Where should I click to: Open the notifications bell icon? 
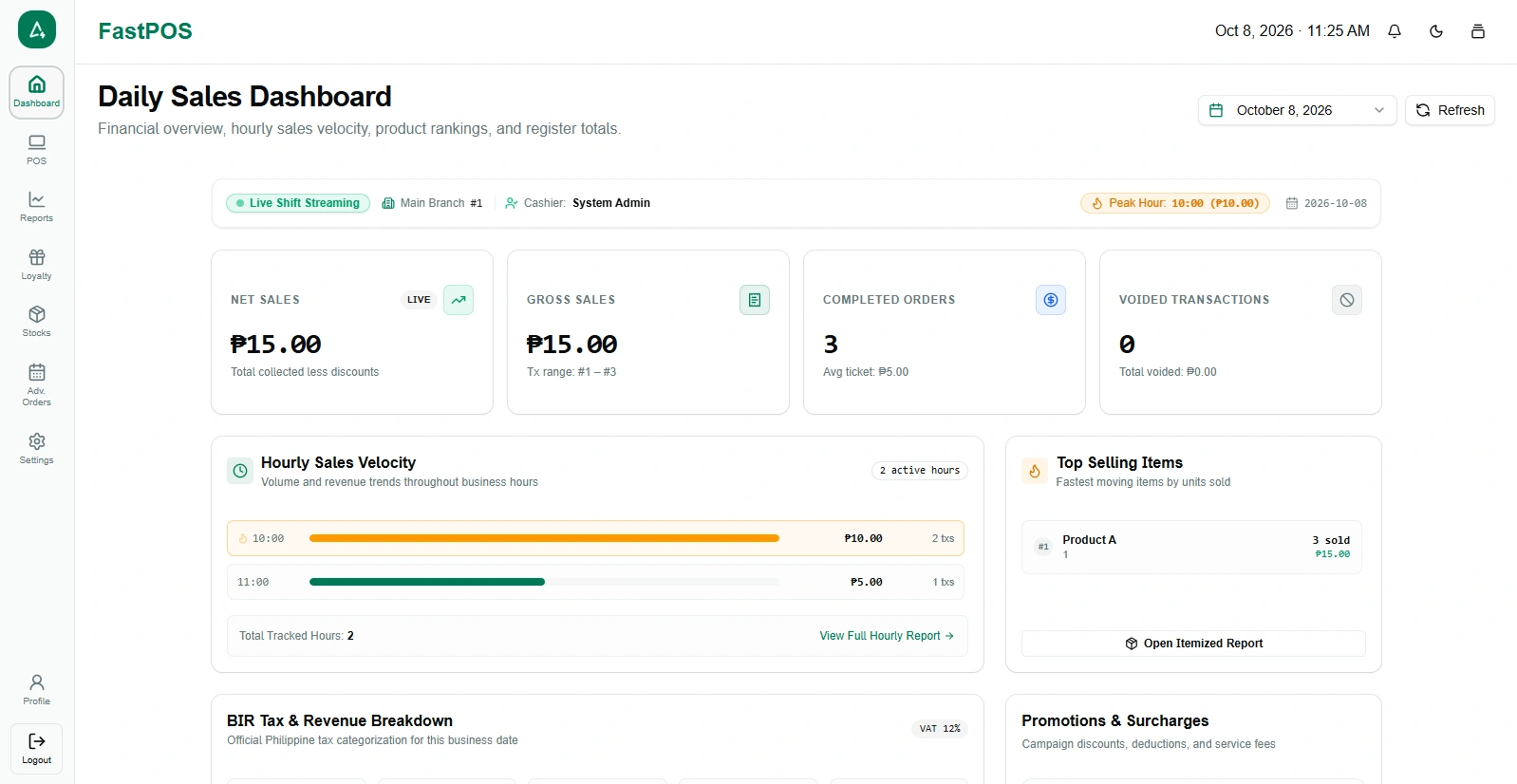[1395, 31]
